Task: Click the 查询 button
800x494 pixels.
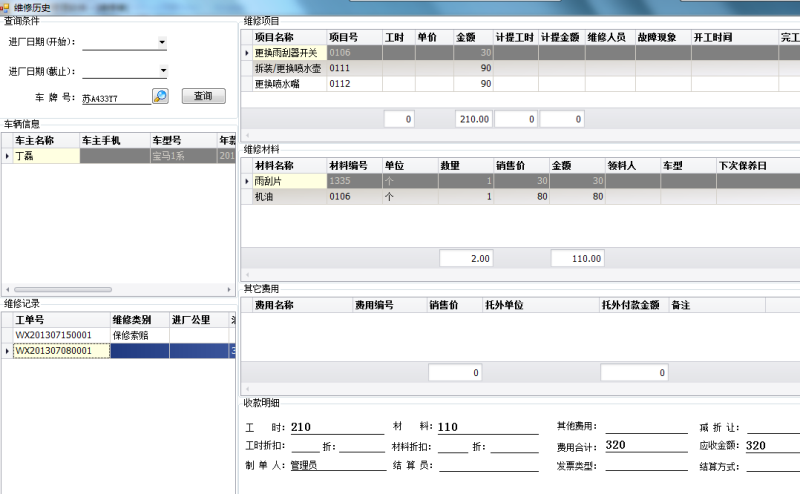Action: [x=204, y=96]
